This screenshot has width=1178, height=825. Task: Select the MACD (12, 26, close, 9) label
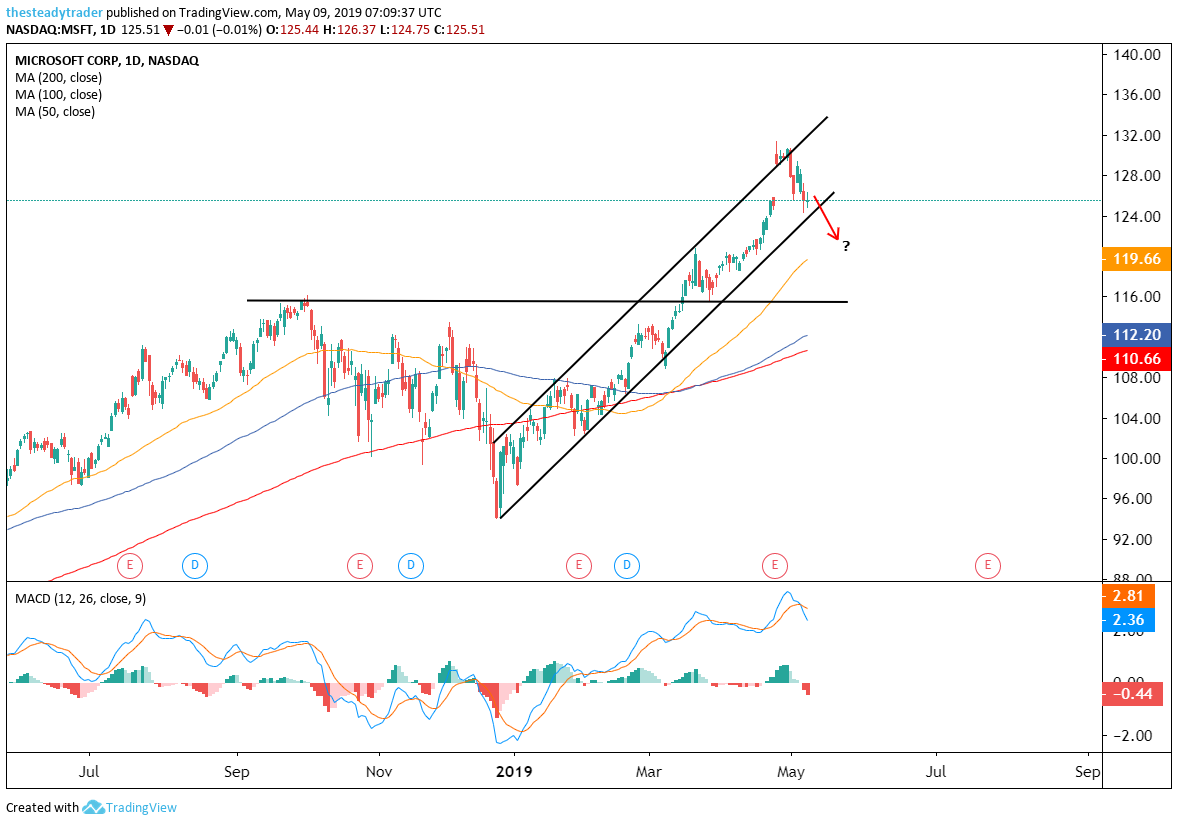point(81,599)
